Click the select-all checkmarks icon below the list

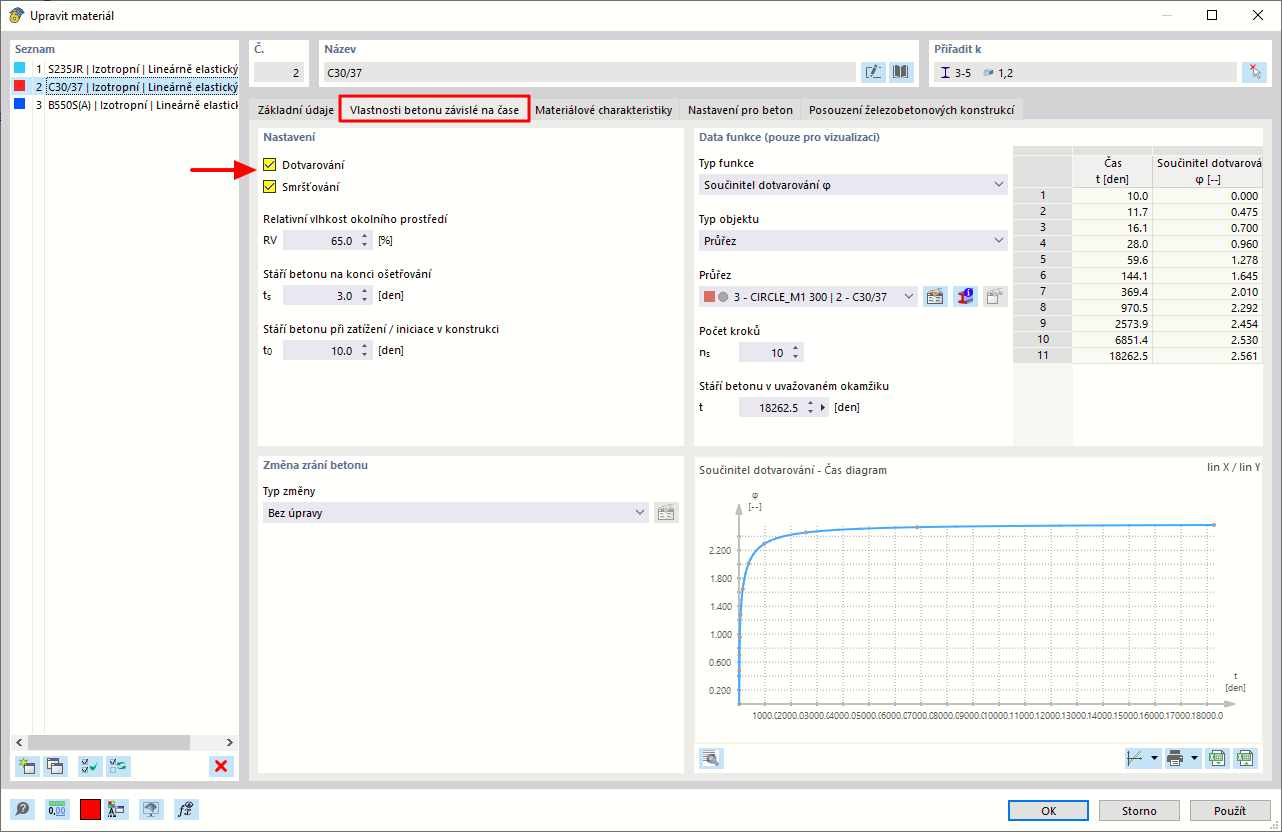[90, 766]
